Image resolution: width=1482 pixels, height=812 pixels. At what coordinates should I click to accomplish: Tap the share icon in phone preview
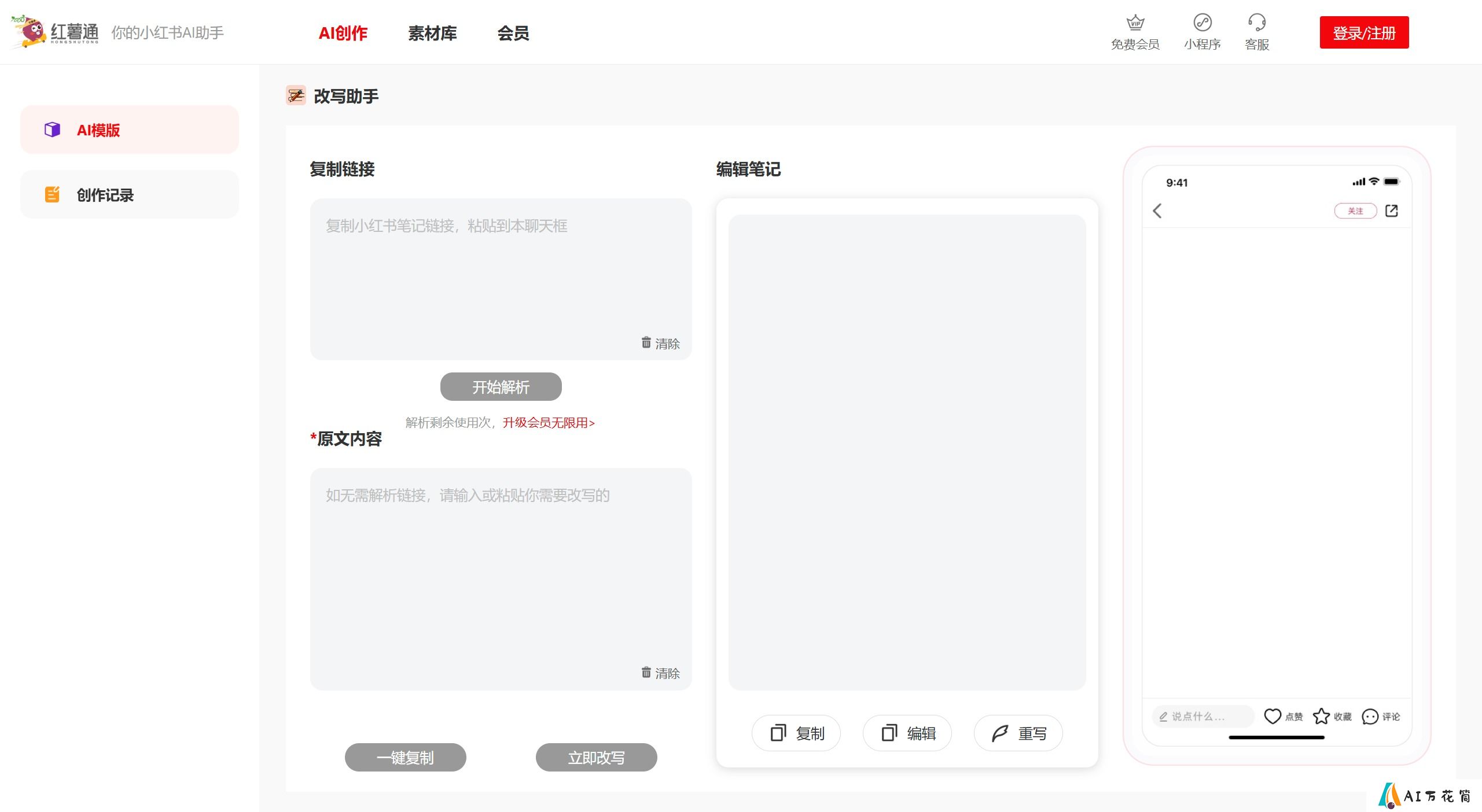pos(1392,211)
